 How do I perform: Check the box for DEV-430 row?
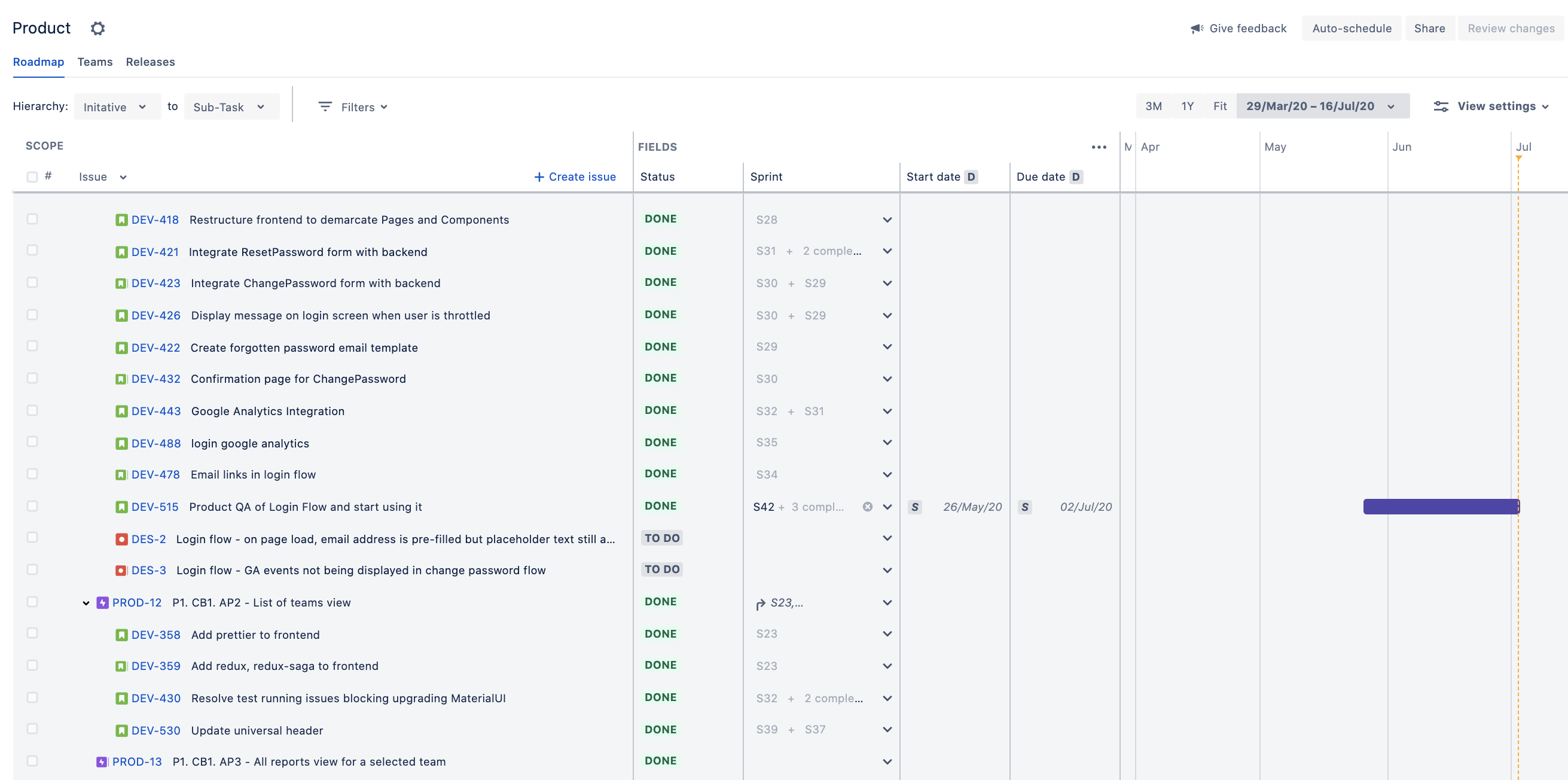coord(32,697)
